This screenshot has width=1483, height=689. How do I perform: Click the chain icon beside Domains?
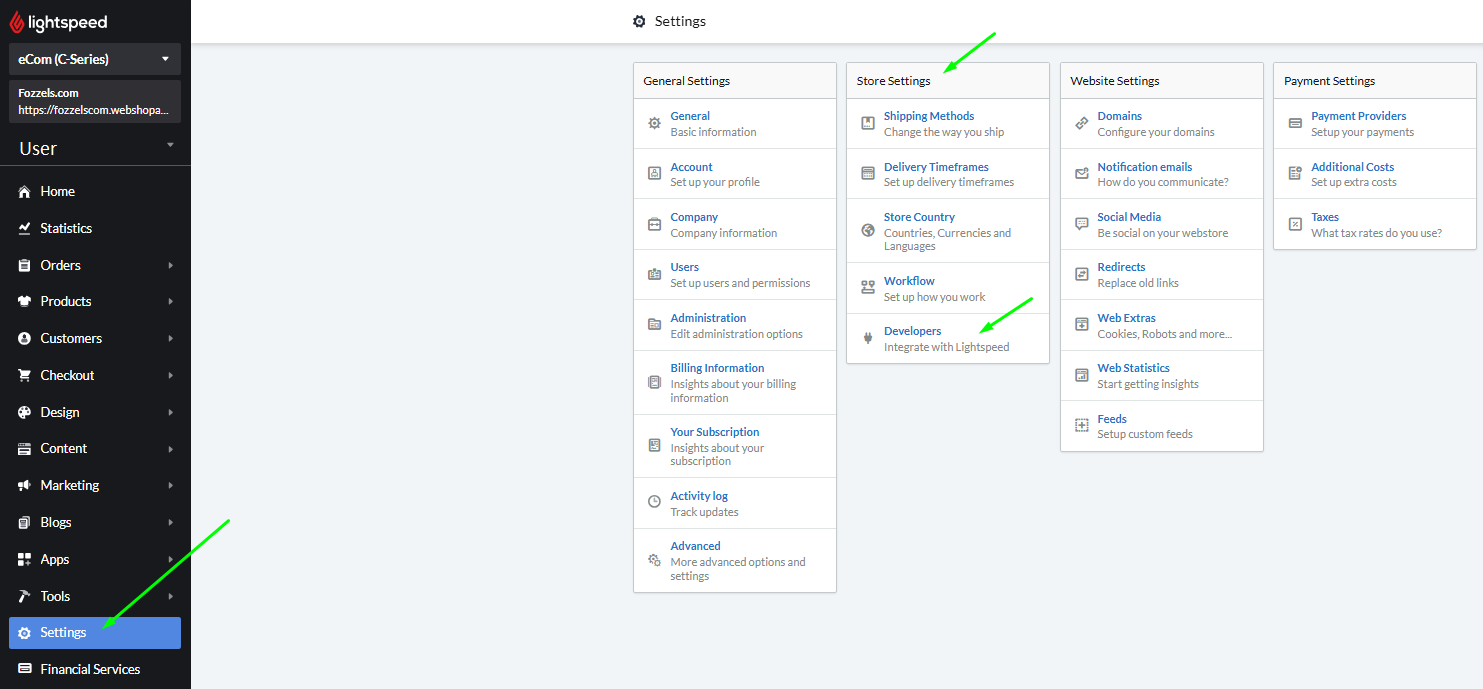pyautogui.click(x=1081, y=124)
